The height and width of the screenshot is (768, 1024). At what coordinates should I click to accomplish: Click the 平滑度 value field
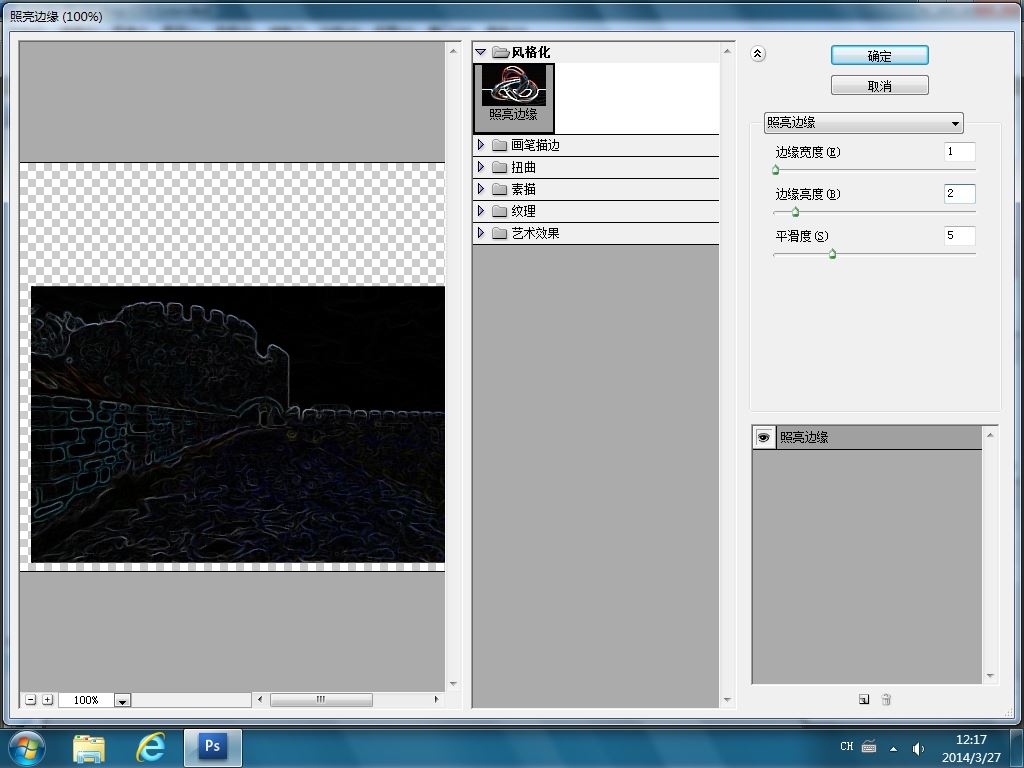(959, 235)
